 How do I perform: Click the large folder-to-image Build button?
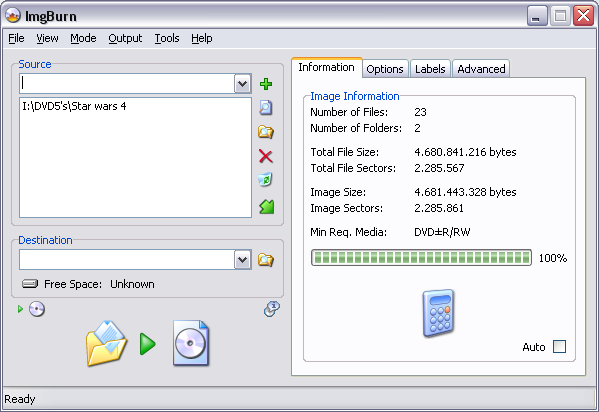pos(106,343)
